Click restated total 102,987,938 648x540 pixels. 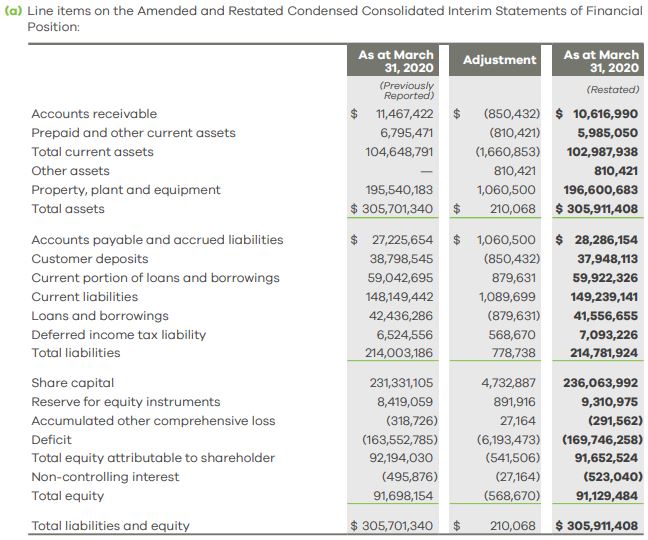(x=603, y=152)
